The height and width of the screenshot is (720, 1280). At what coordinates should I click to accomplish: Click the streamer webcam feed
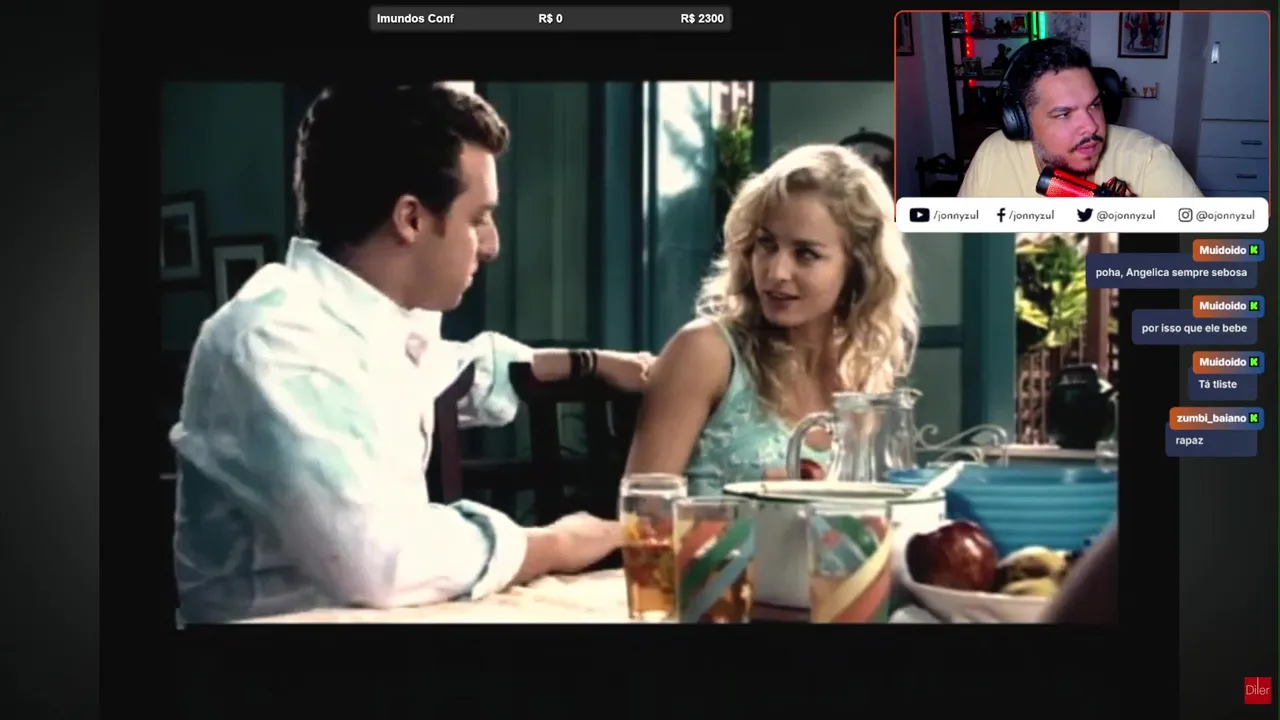pyautogui.click(x=1082, y=104)
